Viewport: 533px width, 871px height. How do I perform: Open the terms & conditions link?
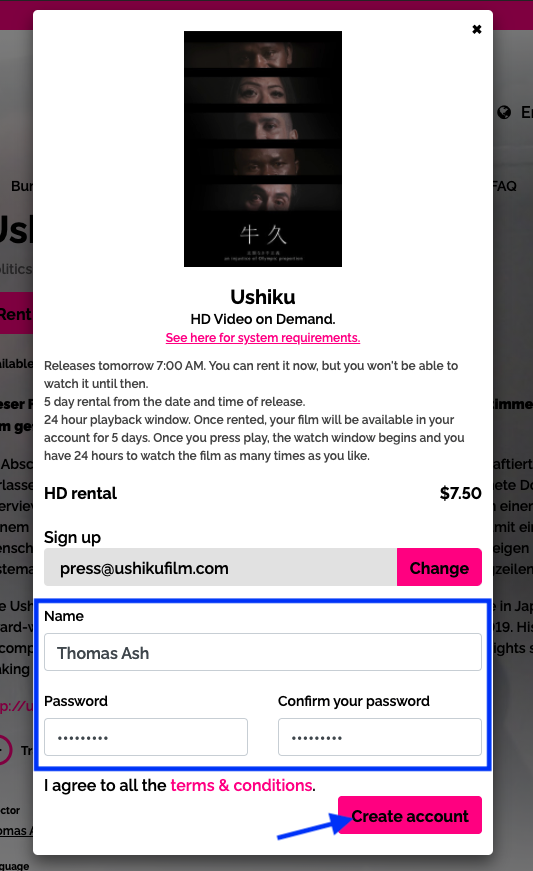pyautogui.click(x=242, y=785)
